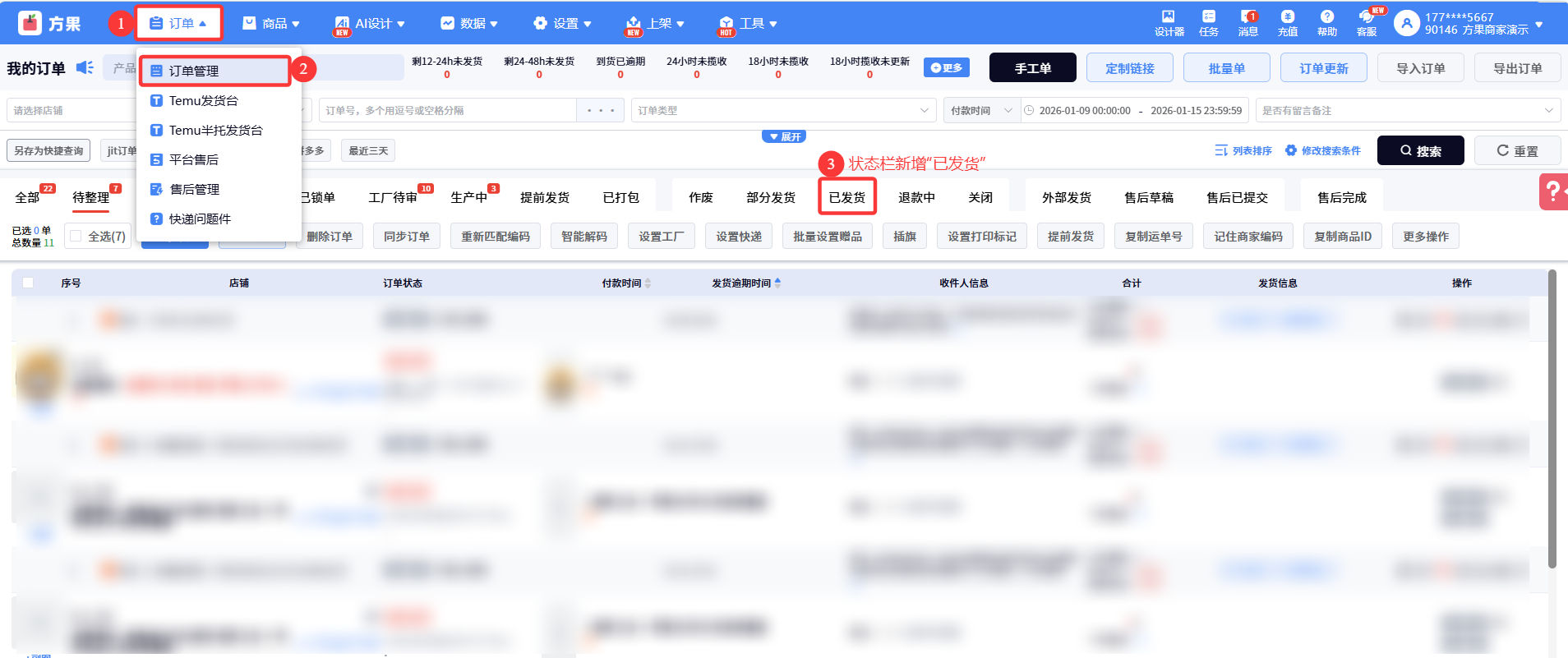The height and width of the screenshot is (658, 1568).
Task: Click the 列表排序 sort icon
Action: (1221, 150)
